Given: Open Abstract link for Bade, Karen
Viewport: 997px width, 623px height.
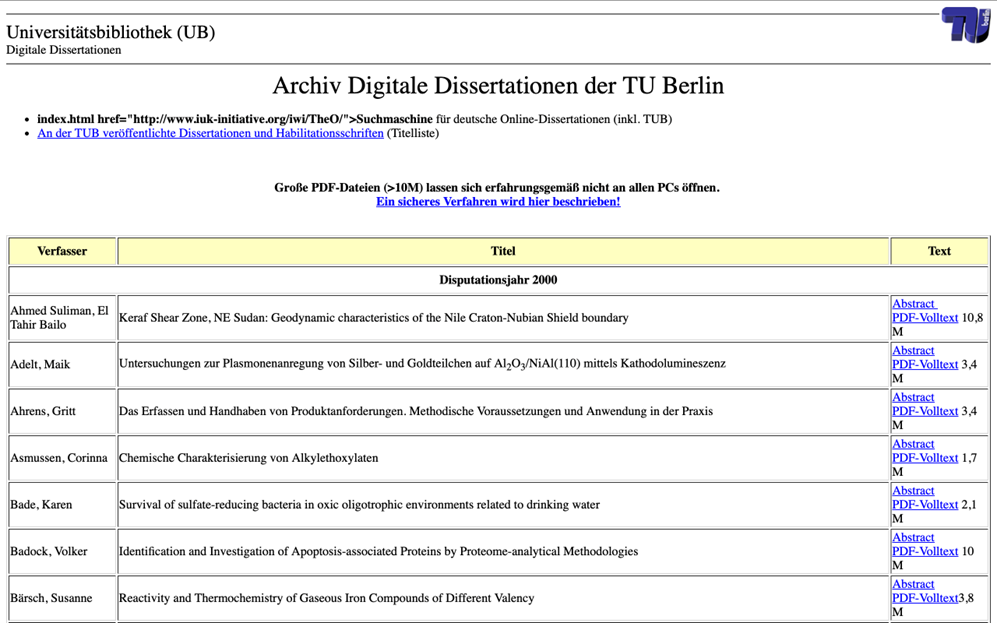Looking at the screenshot, I should coord(913,491).
